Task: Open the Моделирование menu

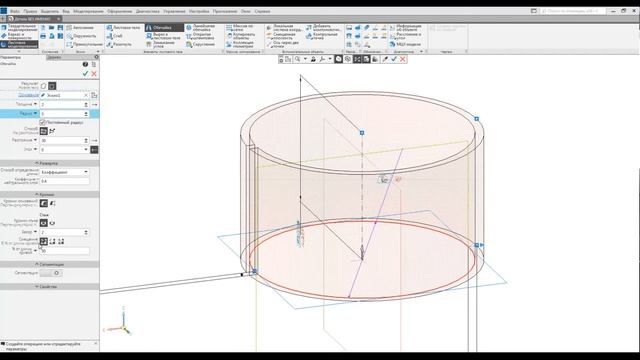Action: (x=88, y=11)
